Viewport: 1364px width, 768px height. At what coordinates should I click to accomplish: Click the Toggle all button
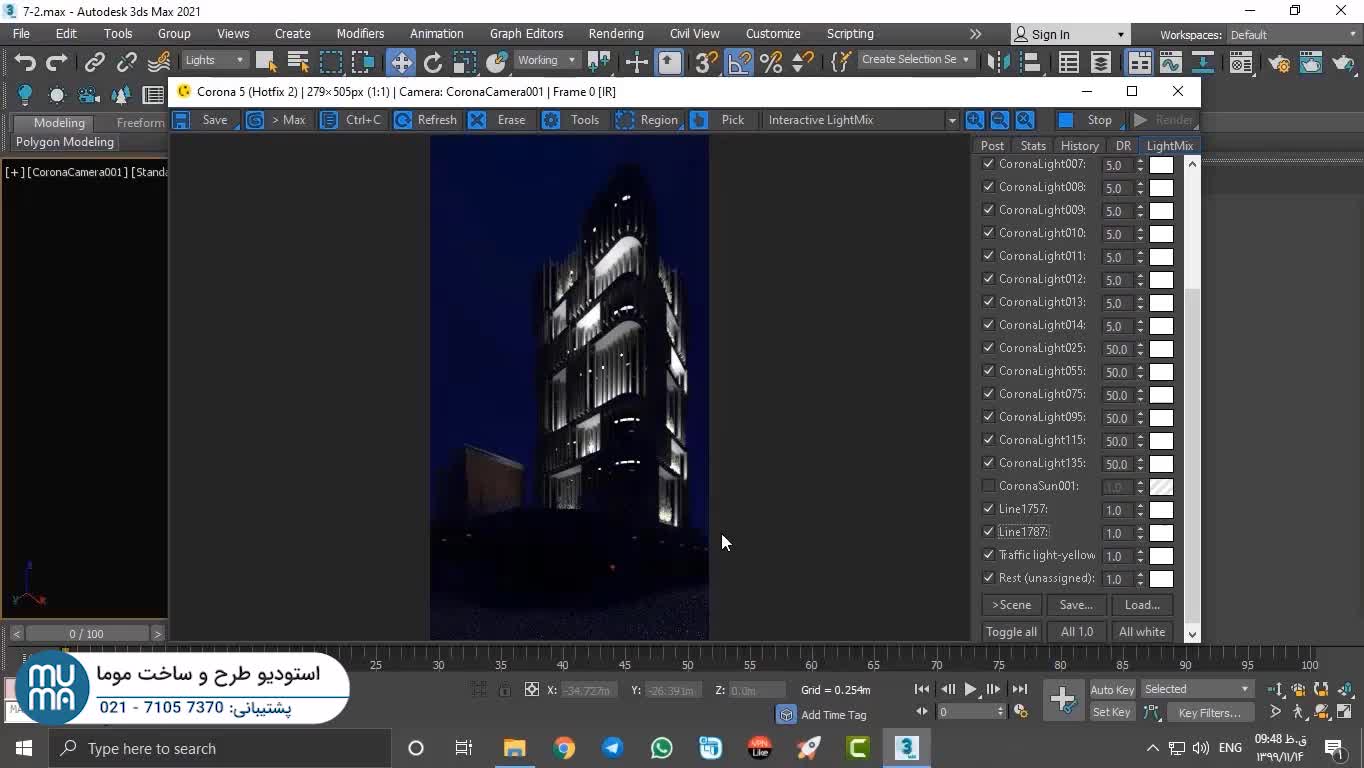[1011, 632]
